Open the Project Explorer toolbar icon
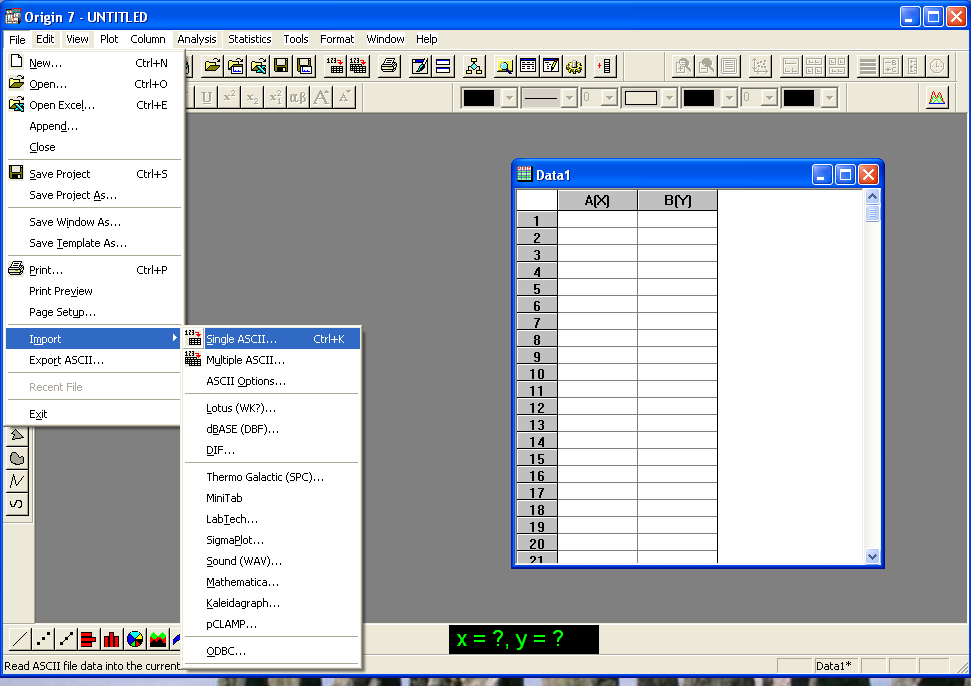971x686 pixels. 474,66
